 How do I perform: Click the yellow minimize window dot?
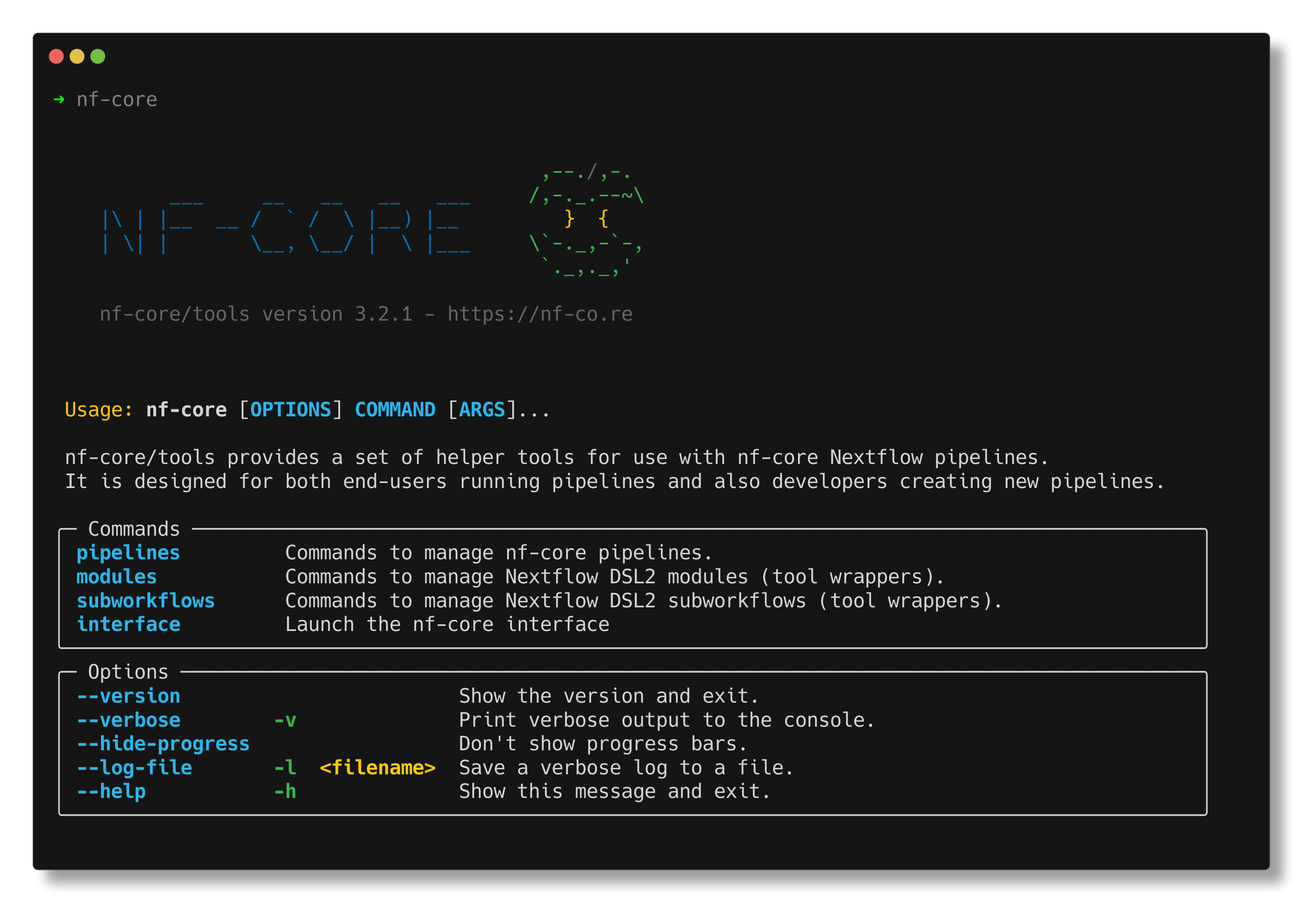pyautogui.click(x=77, y=56)
